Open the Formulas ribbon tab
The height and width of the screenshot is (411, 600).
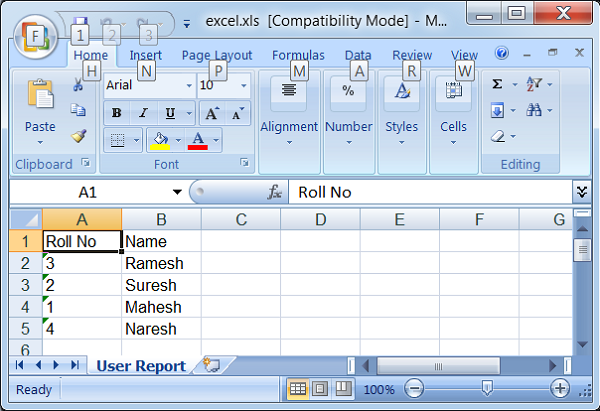298,56
